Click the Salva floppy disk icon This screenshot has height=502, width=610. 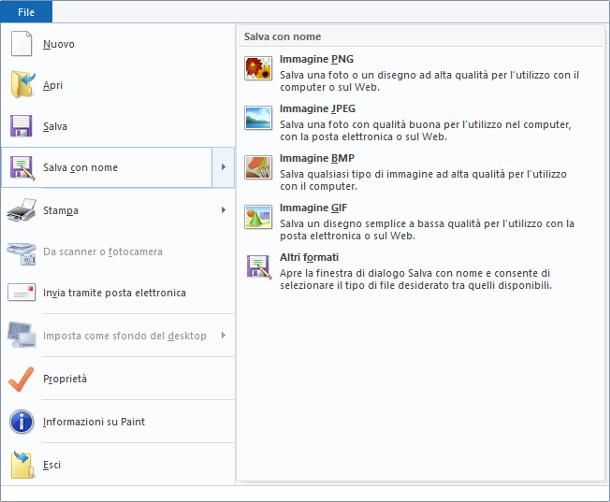(21, 126)
